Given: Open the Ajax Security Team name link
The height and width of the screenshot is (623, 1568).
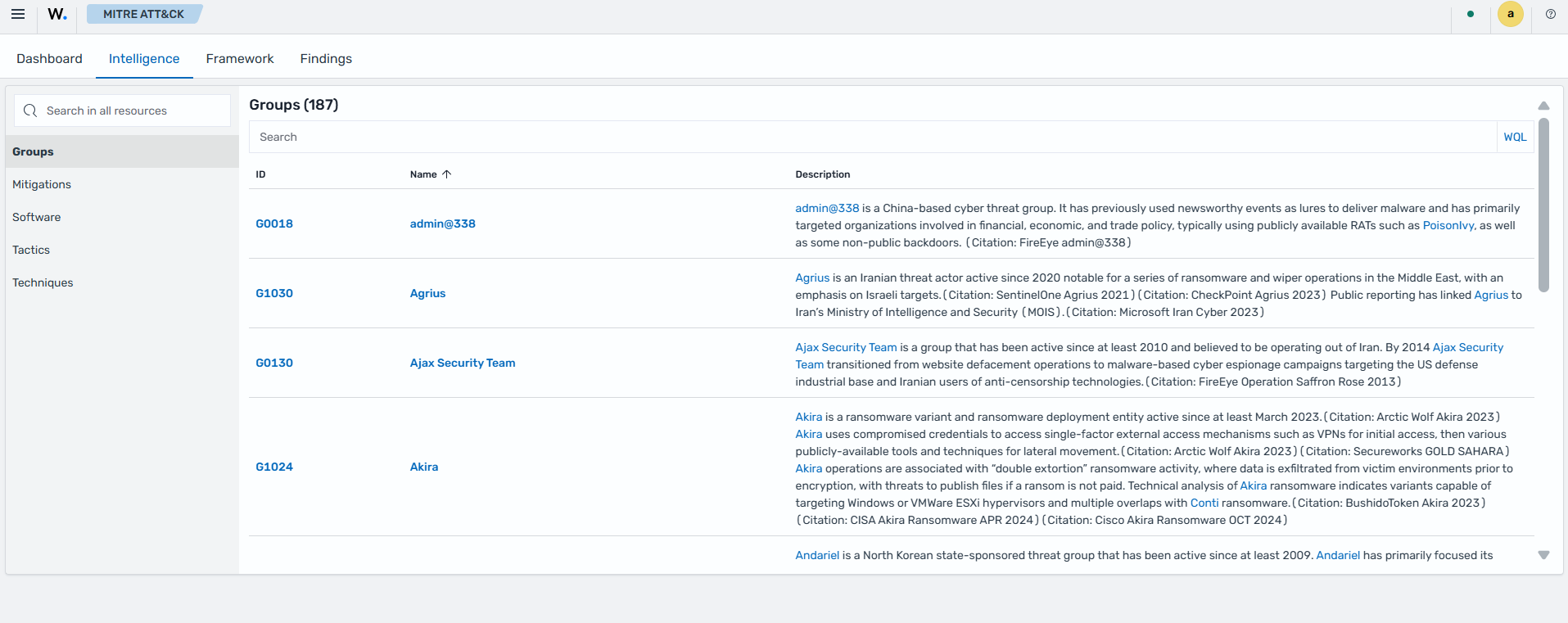Looking at the screenshot, I should pyautogui.click(x=463, y=363).
